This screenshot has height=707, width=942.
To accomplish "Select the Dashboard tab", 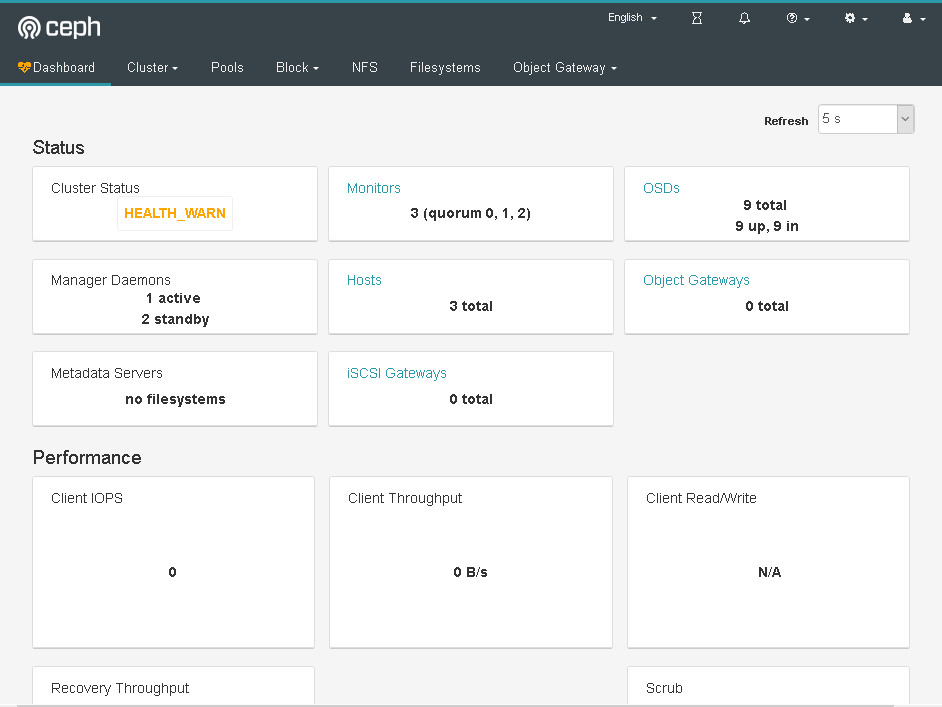I will pos(56,67).
